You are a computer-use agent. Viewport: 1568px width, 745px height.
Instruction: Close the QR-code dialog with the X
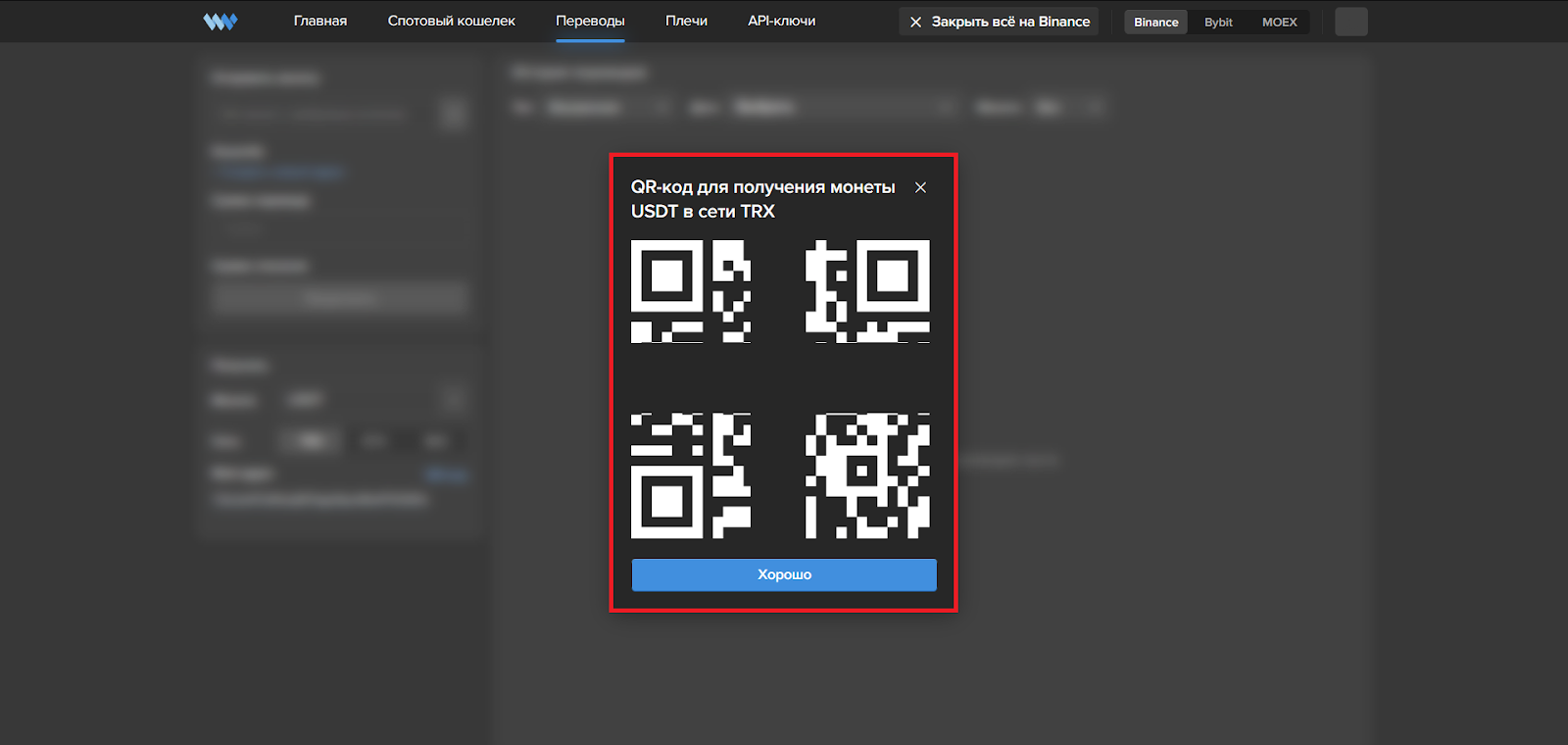click(x=920, y=187)
